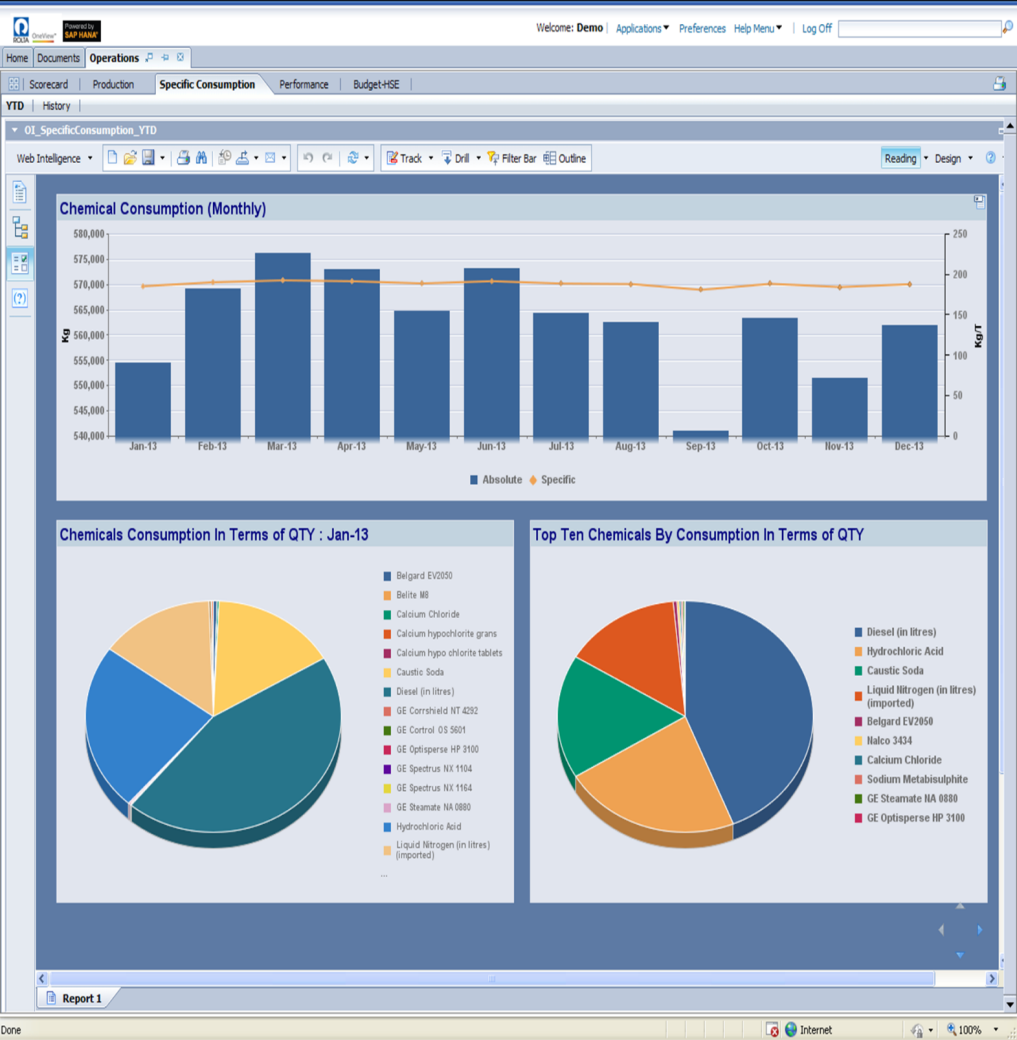Open a document with the folder icon
This screenshot has height=1040, width=1017.
coord(130,158)
